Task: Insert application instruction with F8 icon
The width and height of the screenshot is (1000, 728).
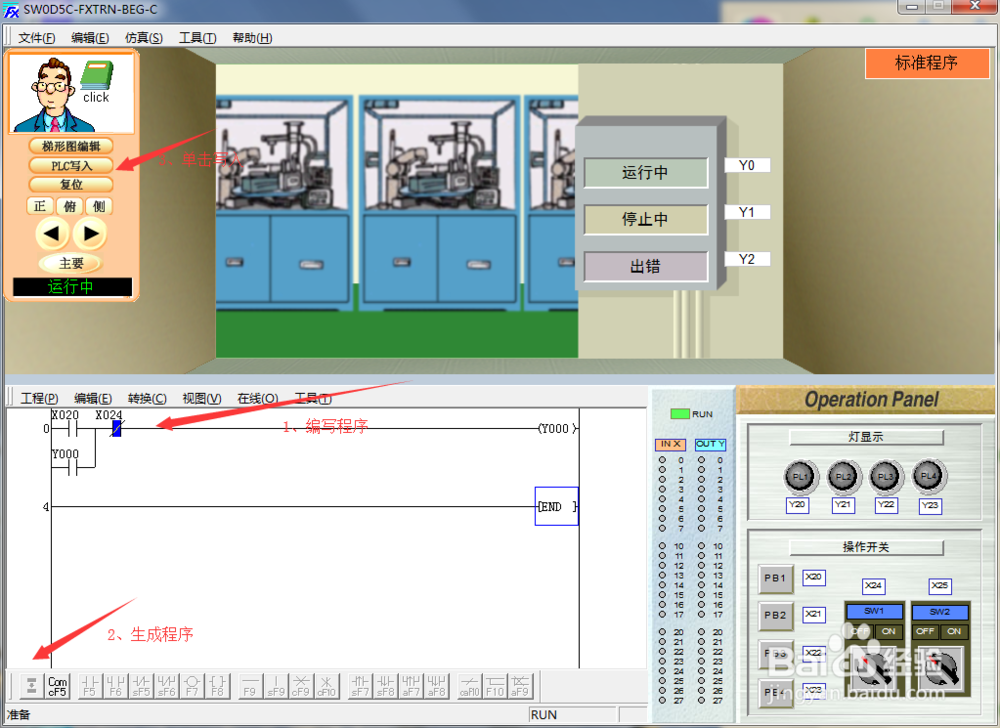Action: click(x=217, y=686)
